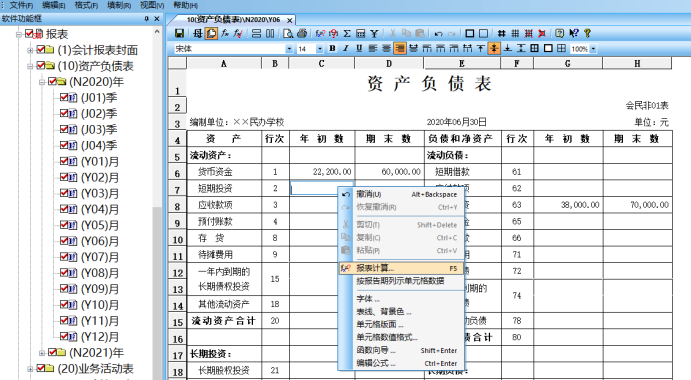Click the Print toolbar icon
The image size is (691, 380).
pos(302,34)
